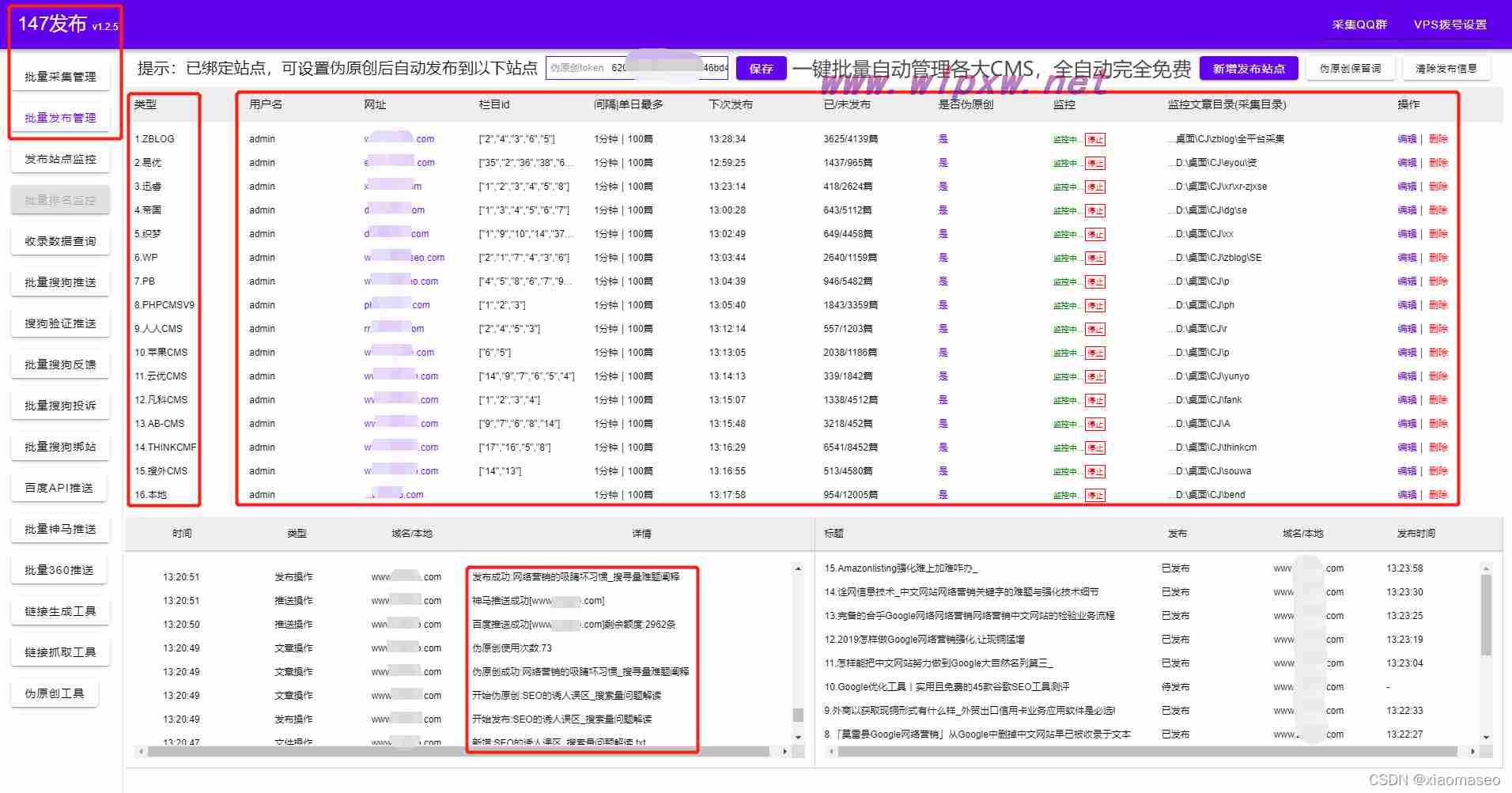Stop monitoring on the 5.织梦 row

(x=1095, y=234)
